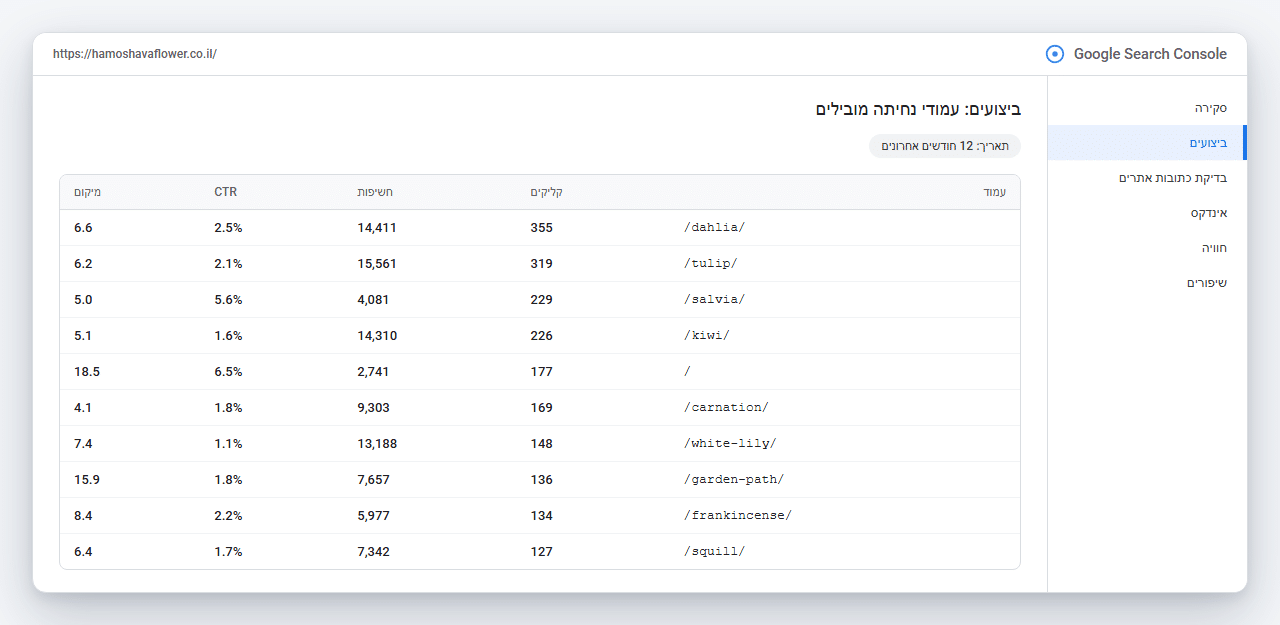
Task: Click the 15,561 impressions value
Action: (x=377, y=264)
